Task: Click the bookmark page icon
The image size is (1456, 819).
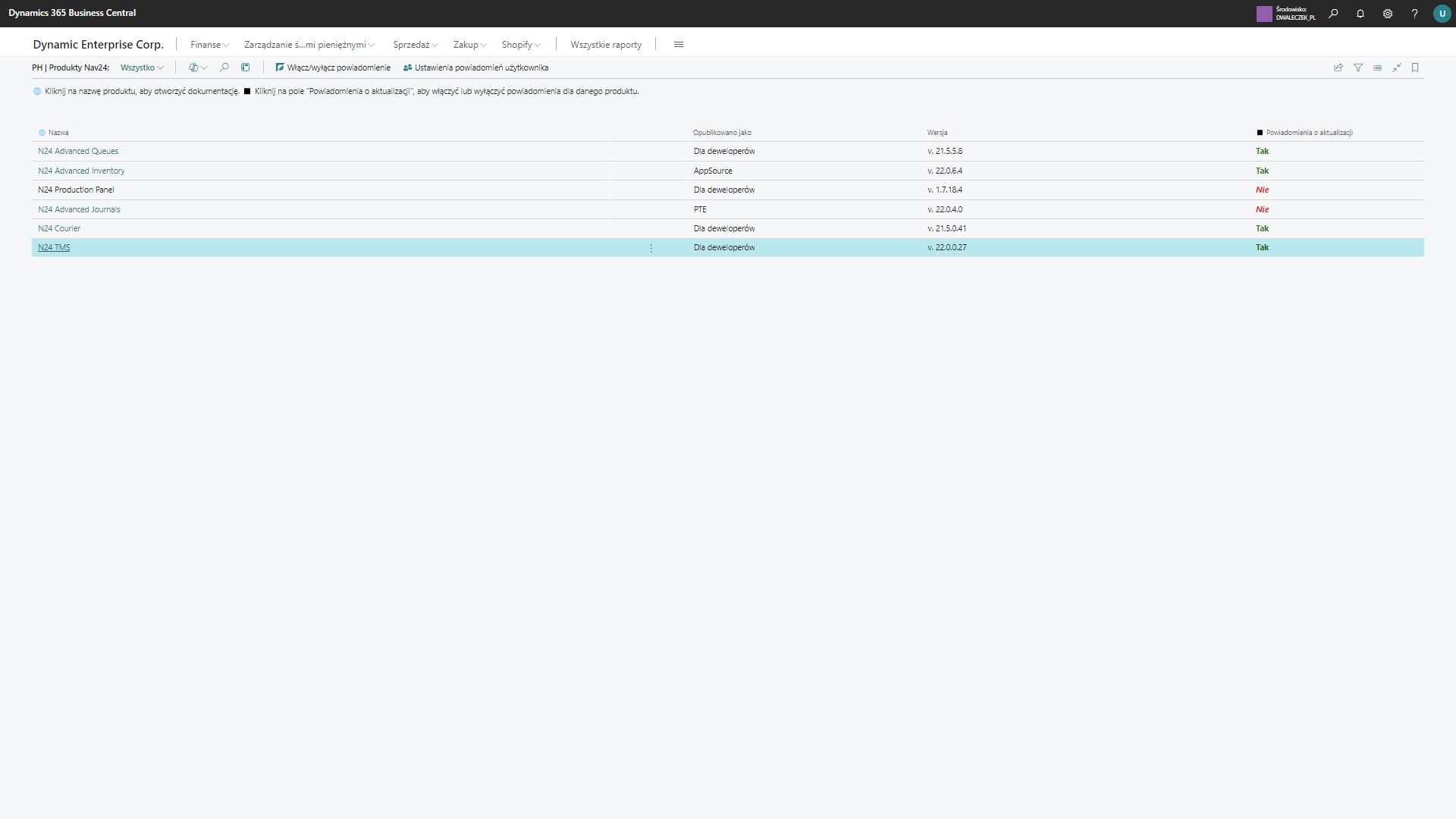Action: coord(1415,67)
